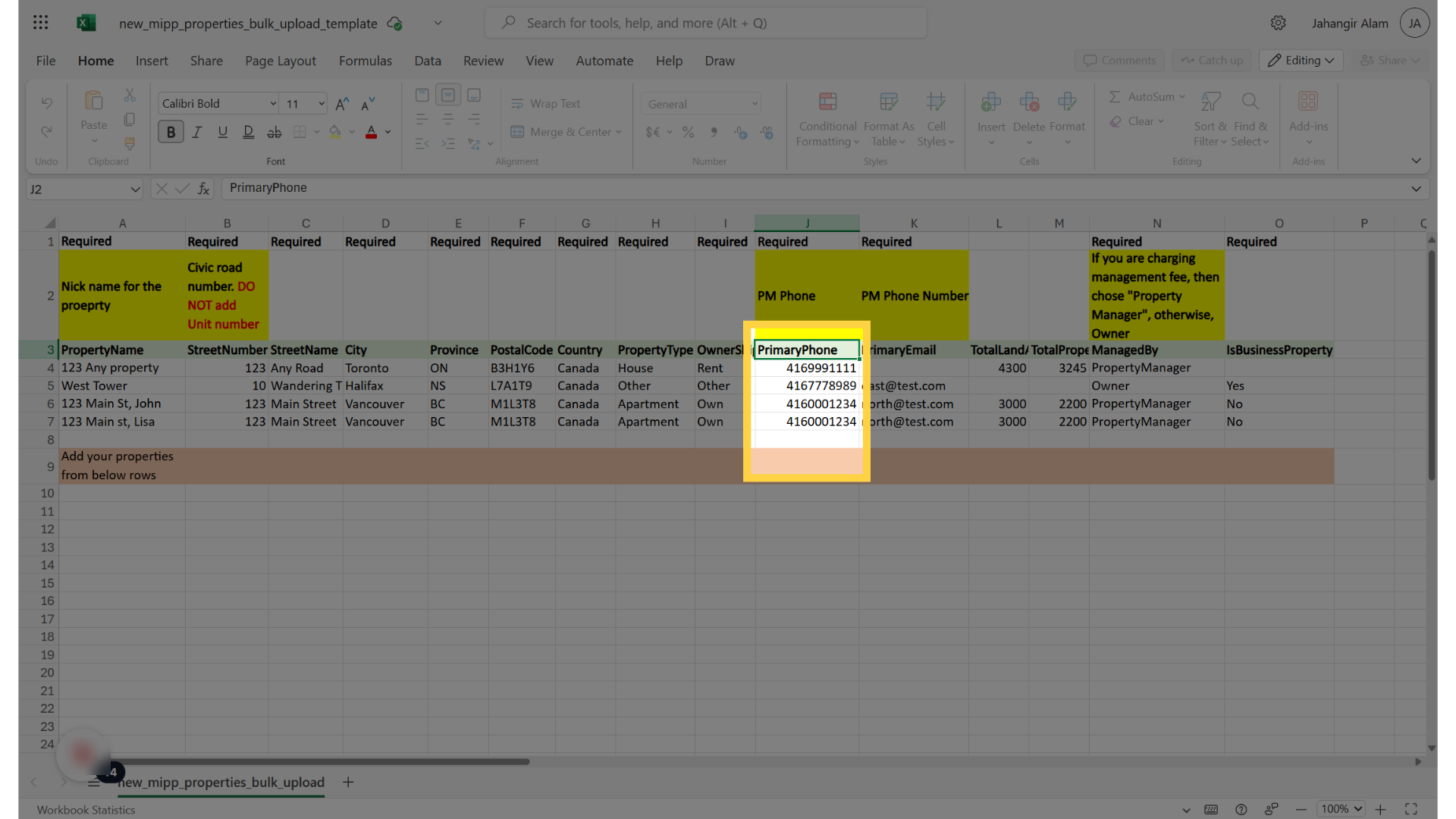
Task: Click the horizontal scrollbar thumb
Action: pos(318,761)
